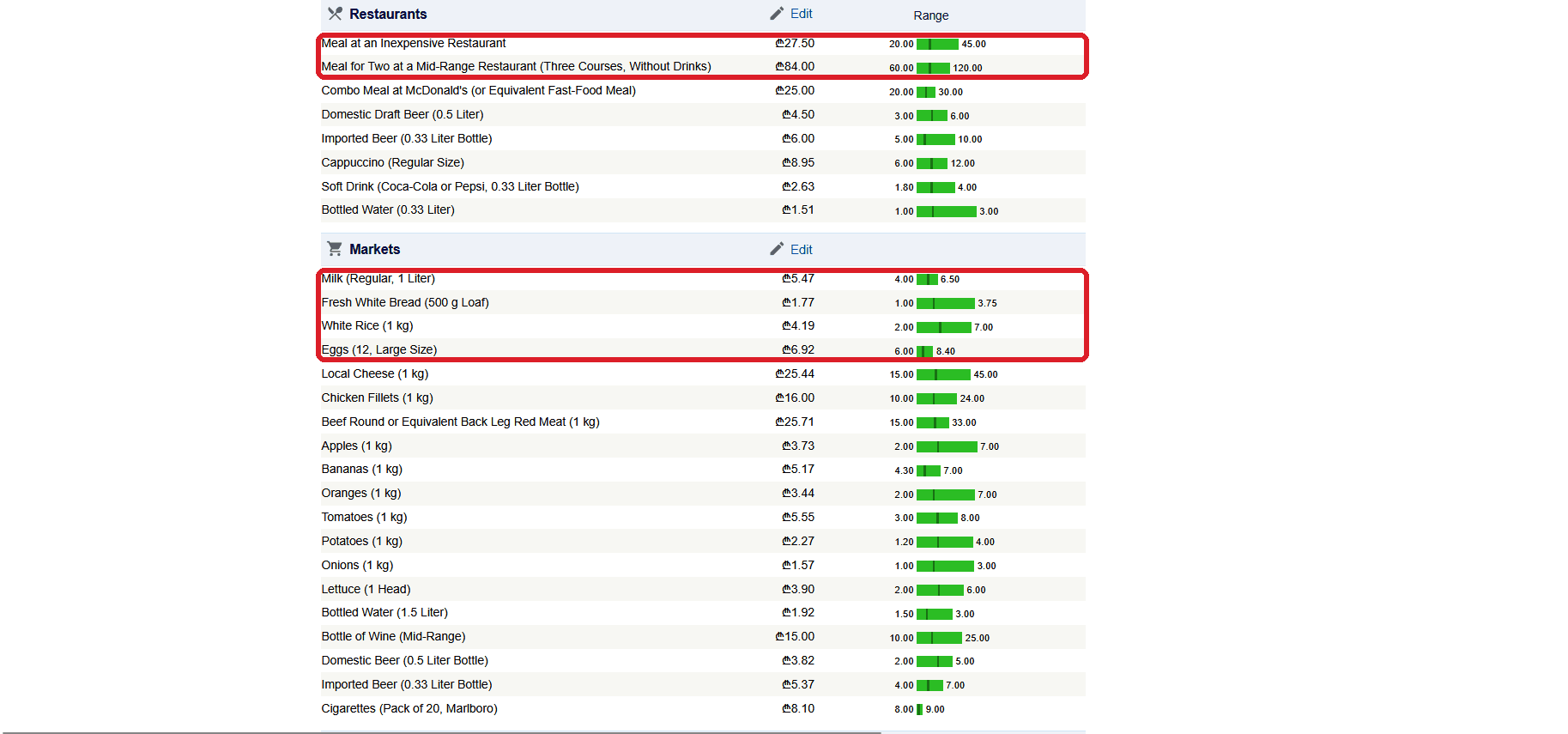
Task: Click the Restaurants fork-and-knife icon
Action: [x=335, y=14]
